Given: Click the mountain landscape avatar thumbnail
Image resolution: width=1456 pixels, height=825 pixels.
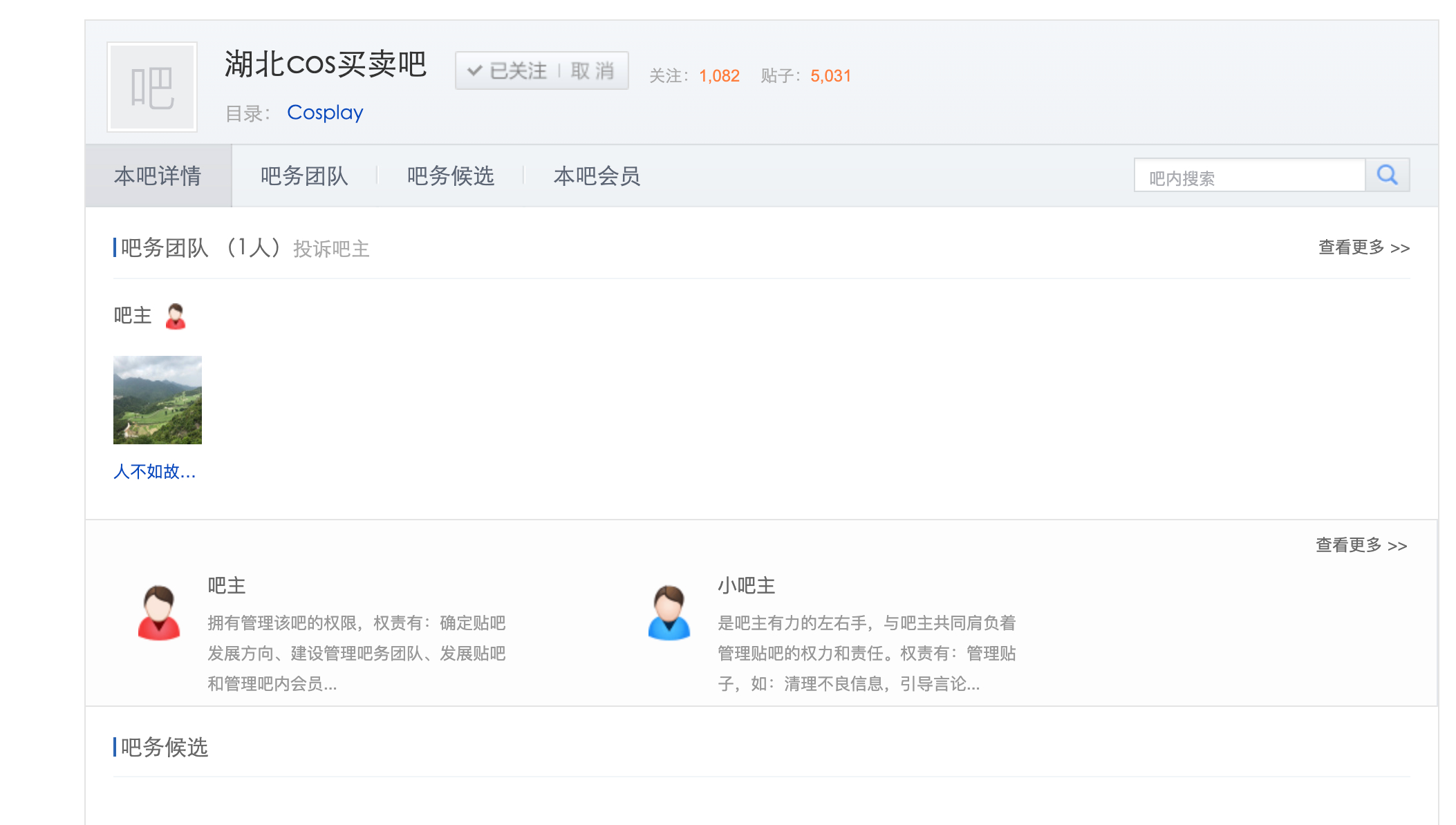Looking at the screenshot, I should pos(158,400).
